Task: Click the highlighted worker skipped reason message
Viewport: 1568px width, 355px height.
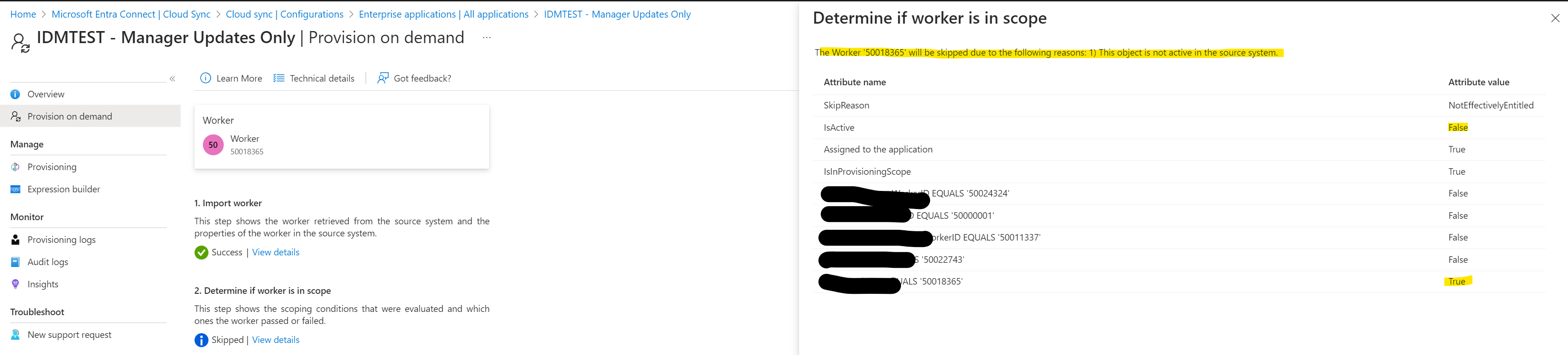Action: click(1047, 52)
